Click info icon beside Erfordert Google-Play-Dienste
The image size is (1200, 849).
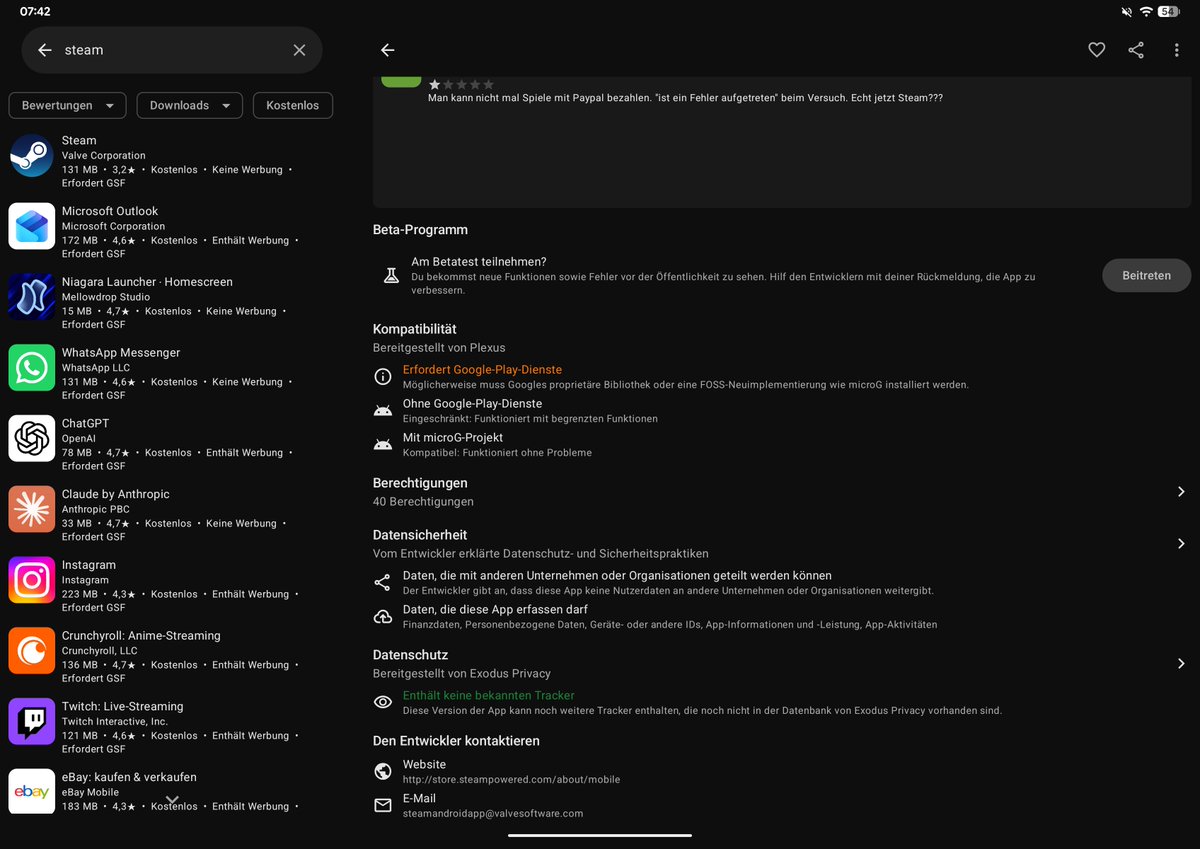382,377
